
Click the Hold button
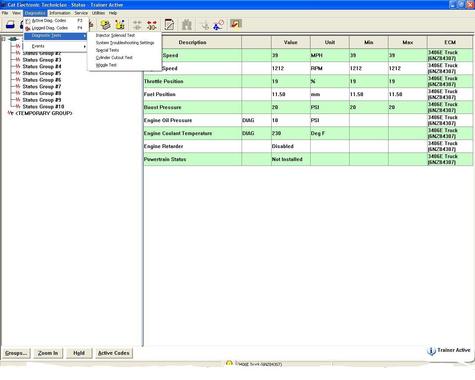click(x=79, y=353)
